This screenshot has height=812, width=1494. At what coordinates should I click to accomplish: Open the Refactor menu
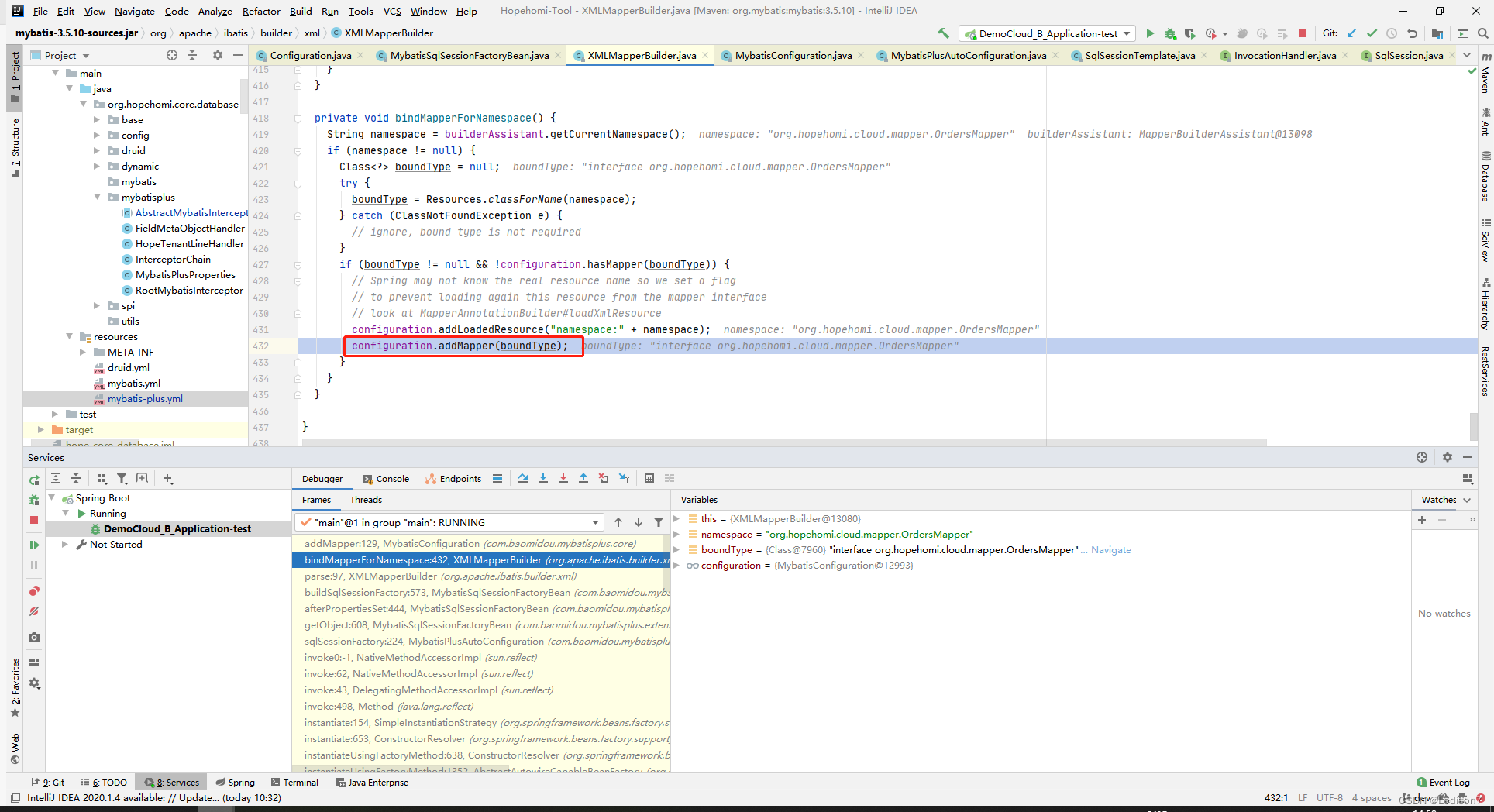(x=261, y=11)
